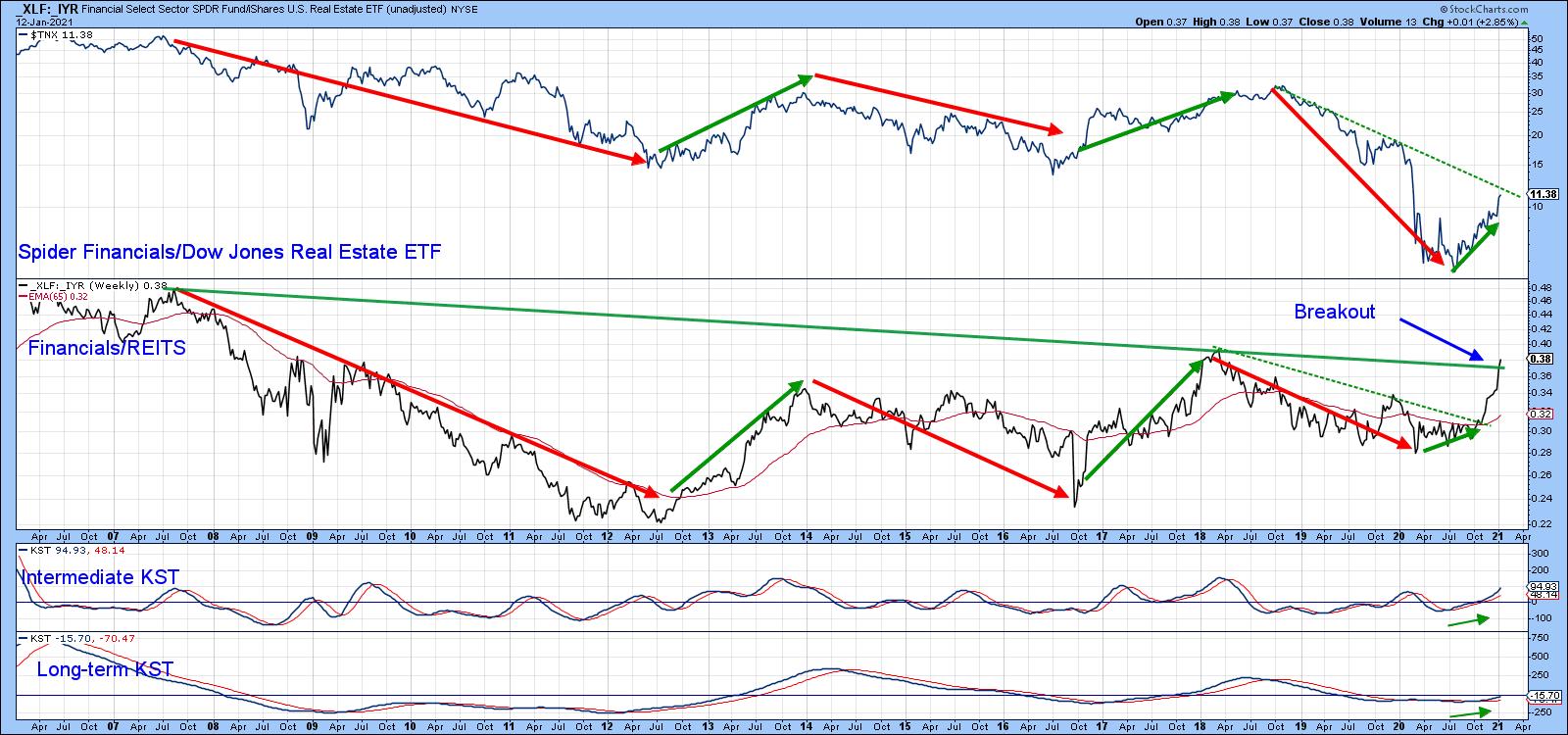
Task: Click the -15.70 value tag on Long-term KST axis
Action: pos(1543,695)
